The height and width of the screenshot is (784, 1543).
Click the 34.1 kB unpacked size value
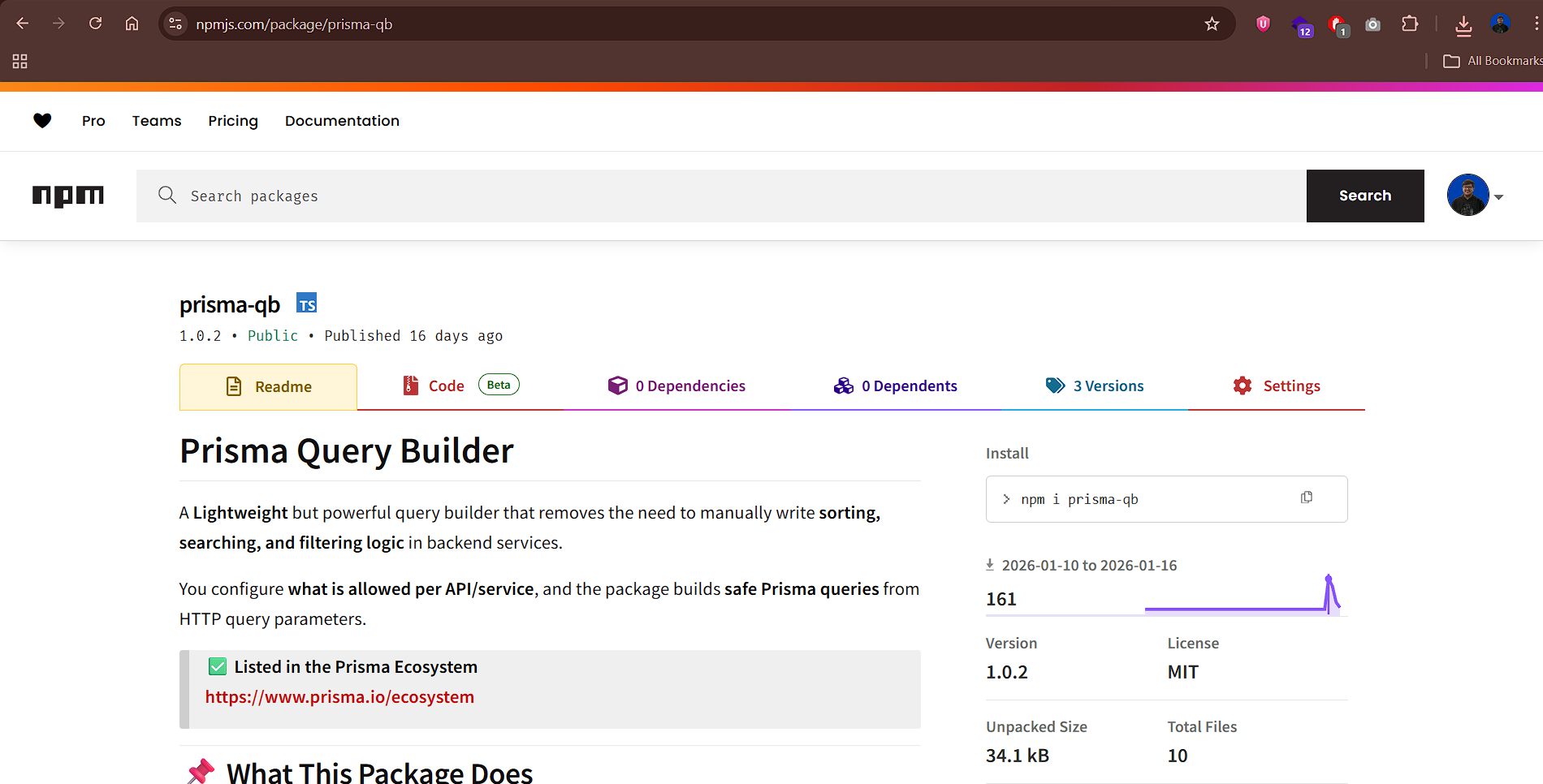pos(1018,756)
